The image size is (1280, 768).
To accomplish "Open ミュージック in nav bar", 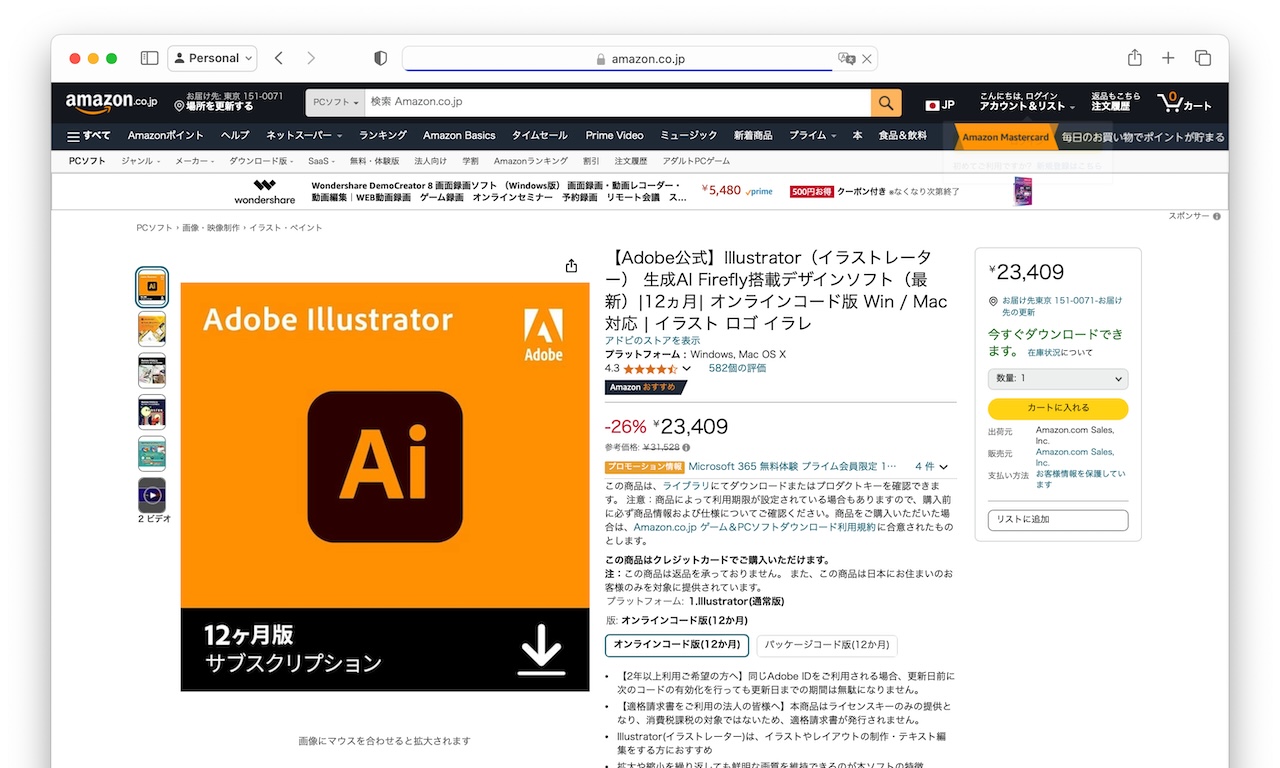I will coord(689,136).
